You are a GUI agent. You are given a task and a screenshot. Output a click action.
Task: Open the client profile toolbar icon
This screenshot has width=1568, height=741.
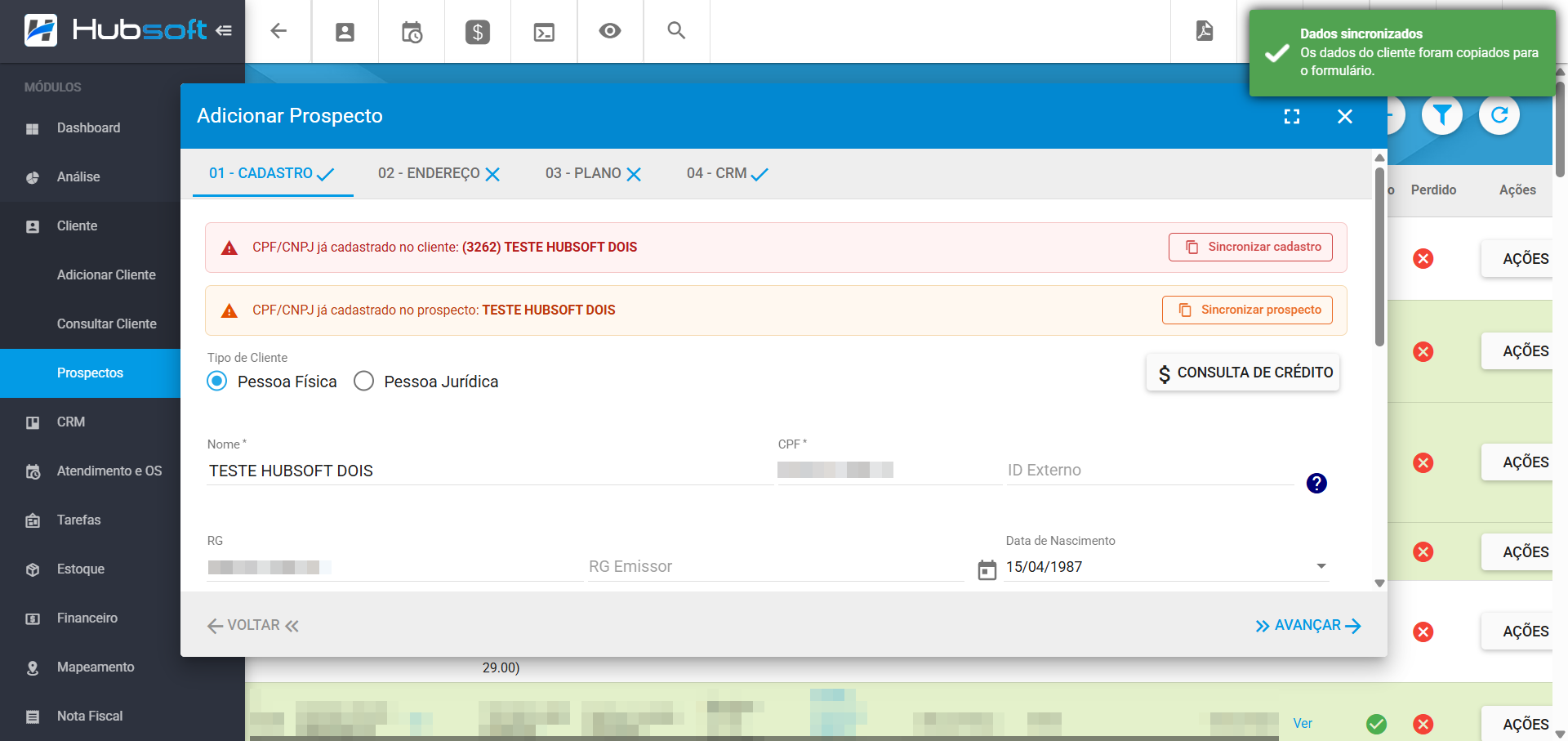click(x=345, y=32)
